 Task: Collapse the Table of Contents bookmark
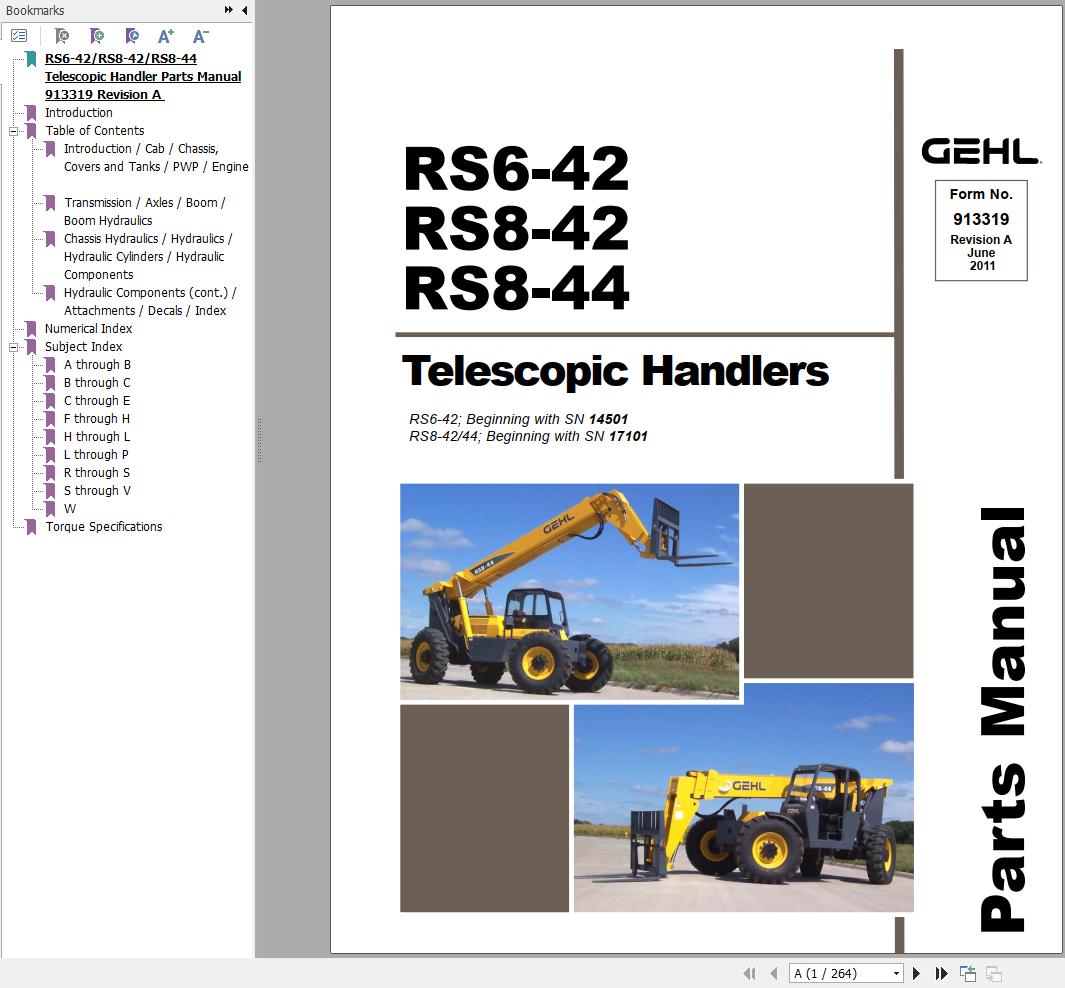tap(13, 131)
